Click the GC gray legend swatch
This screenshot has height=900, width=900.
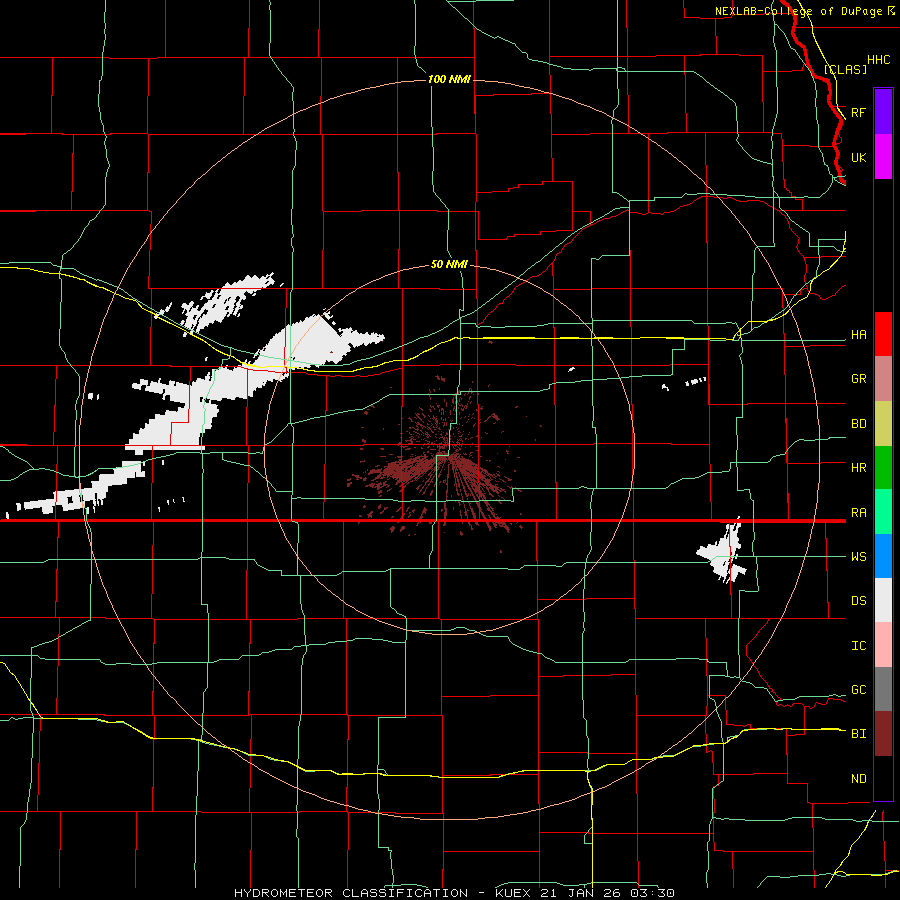coord(883,689)
